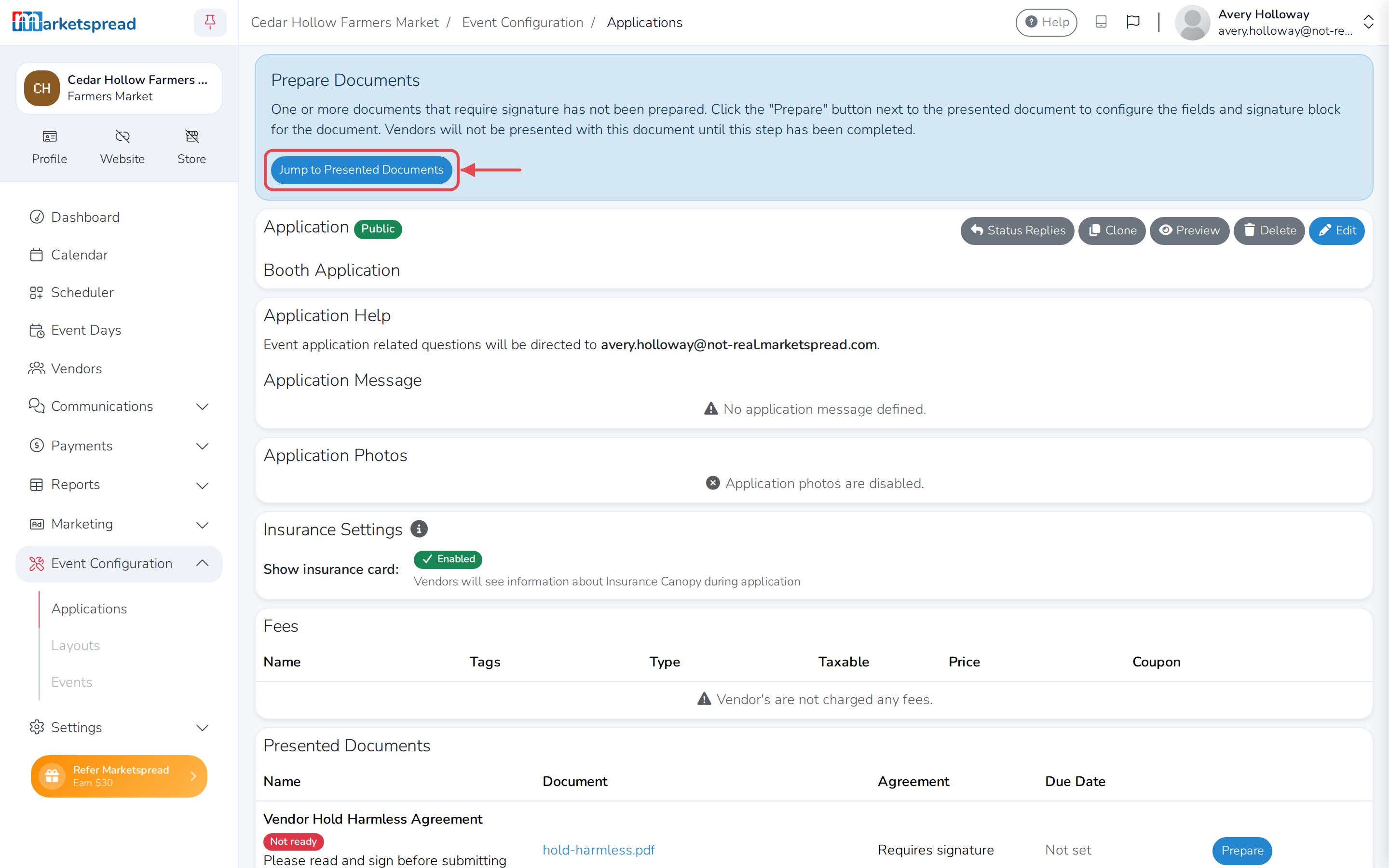Open hold-harmless.pdf link

tap(599, 850)
